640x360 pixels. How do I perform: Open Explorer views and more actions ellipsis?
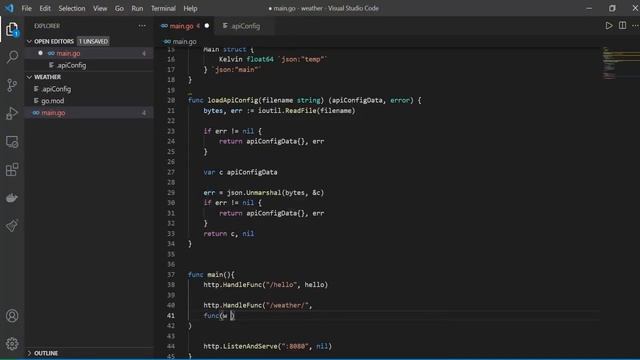pyautogui.click(x=142, y=26)
